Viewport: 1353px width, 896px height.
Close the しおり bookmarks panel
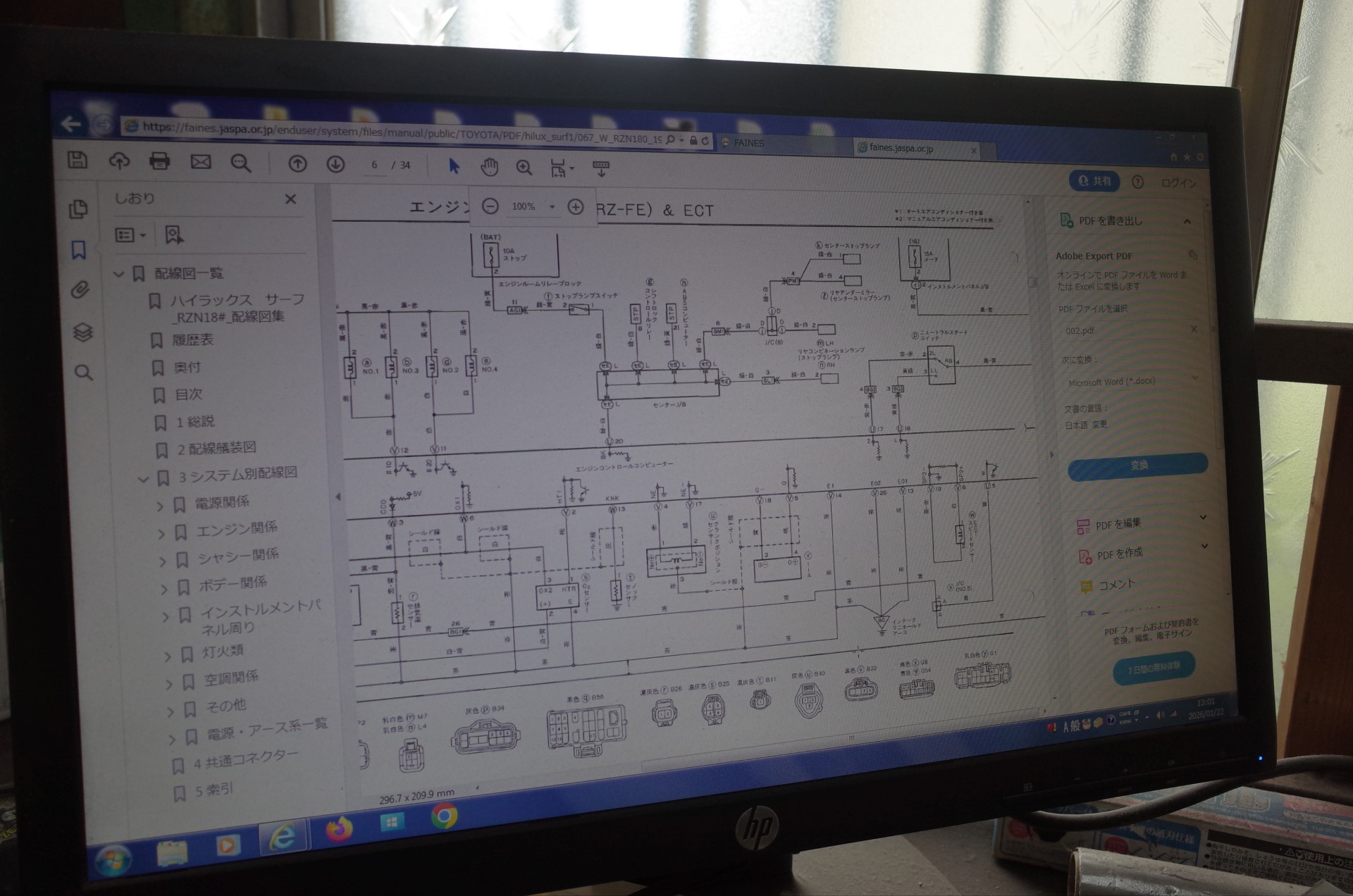point(290,199)
